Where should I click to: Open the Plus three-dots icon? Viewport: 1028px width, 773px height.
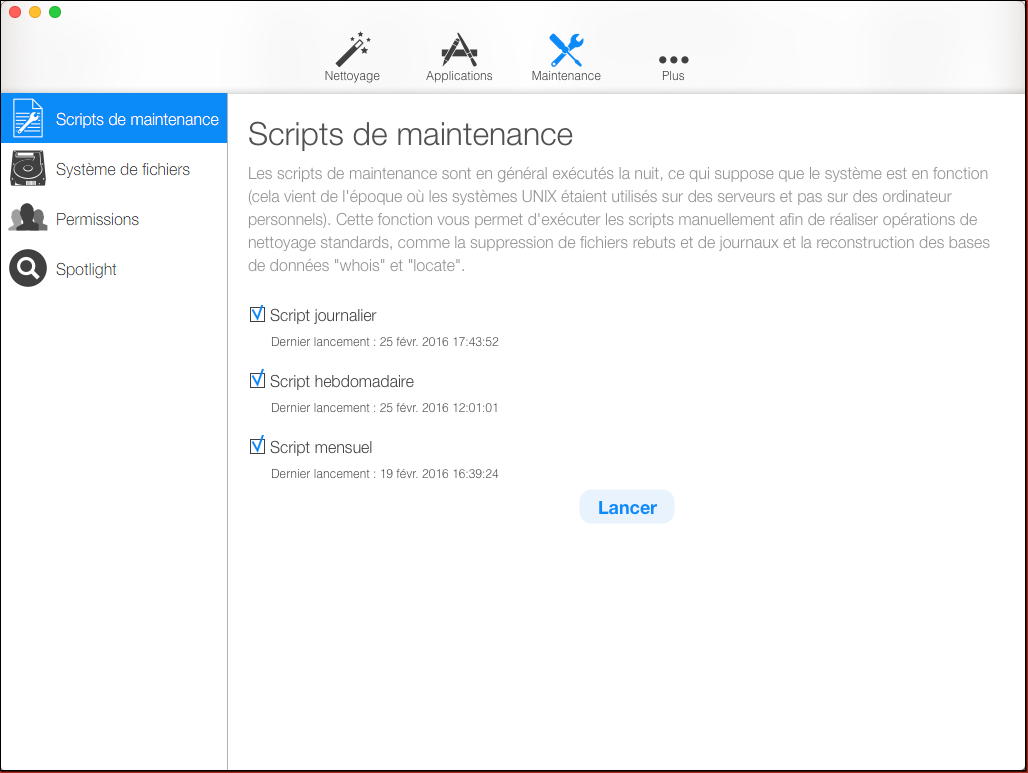[x=673, y=60]
